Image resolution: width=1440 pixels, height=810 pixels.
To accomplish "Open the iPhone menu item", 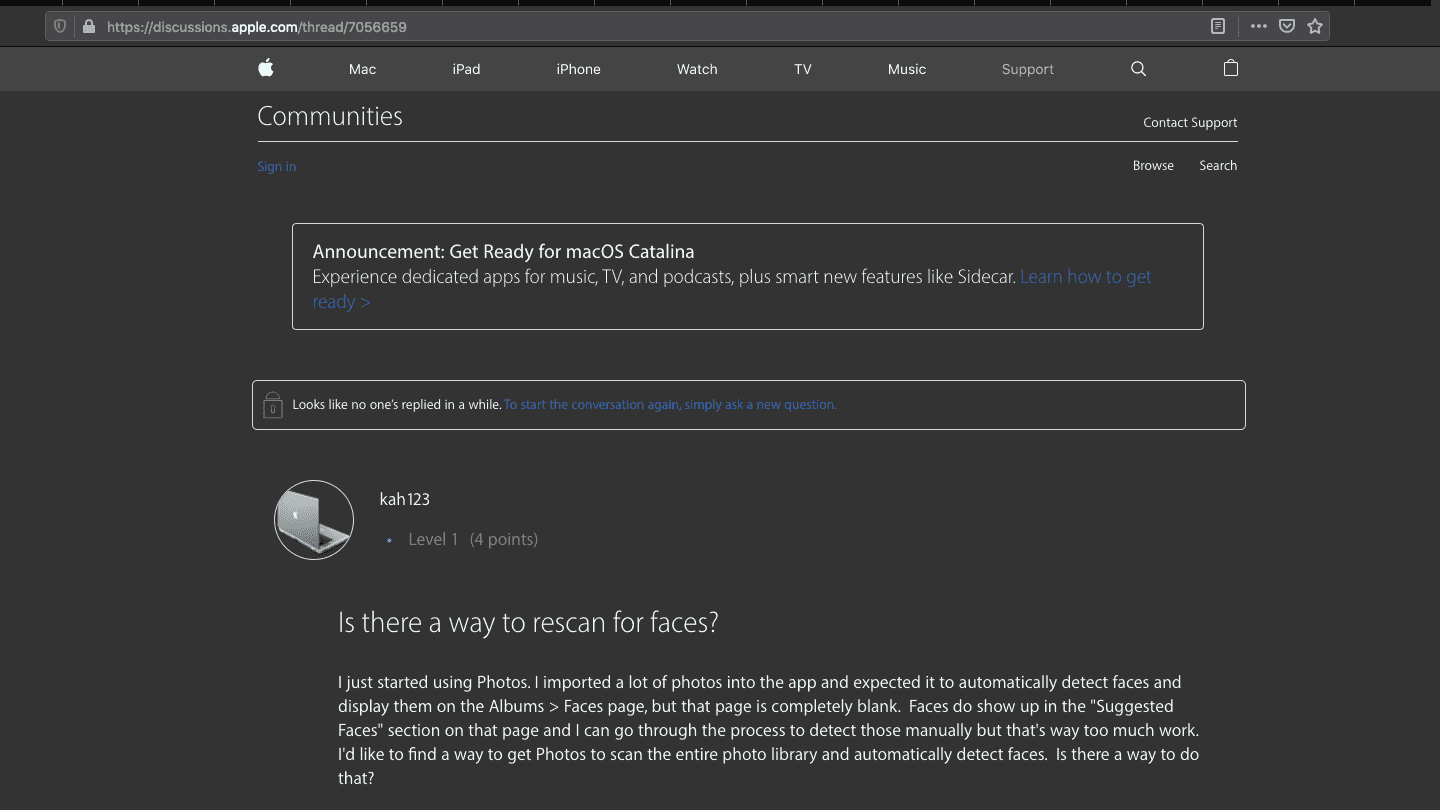I will [x=578, y=69].
